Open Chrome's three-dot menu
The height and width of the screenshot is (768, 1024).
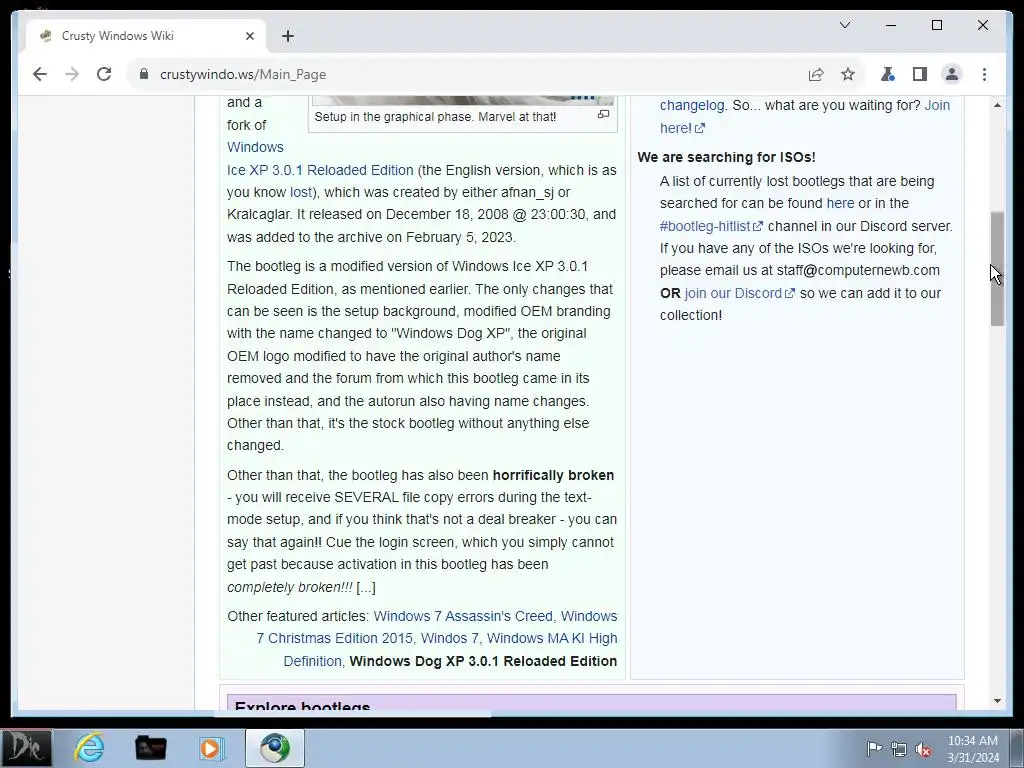[984, 74]
